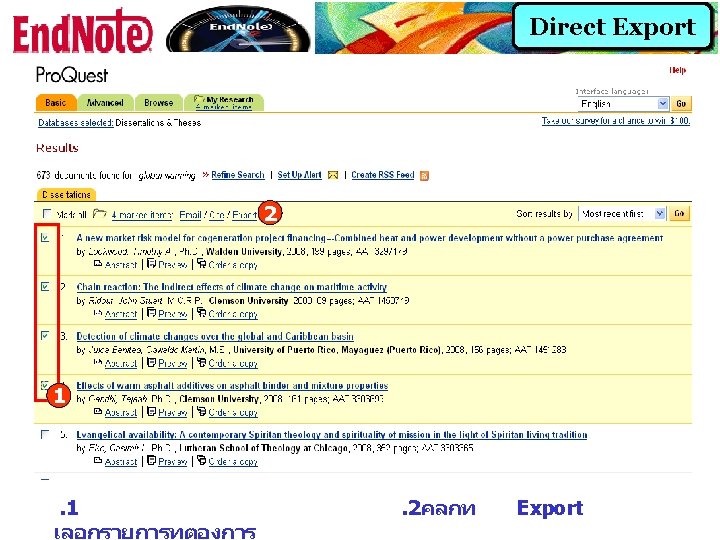Open the 4 marked items link
The image size is (720, 540).
pos(142,215)
